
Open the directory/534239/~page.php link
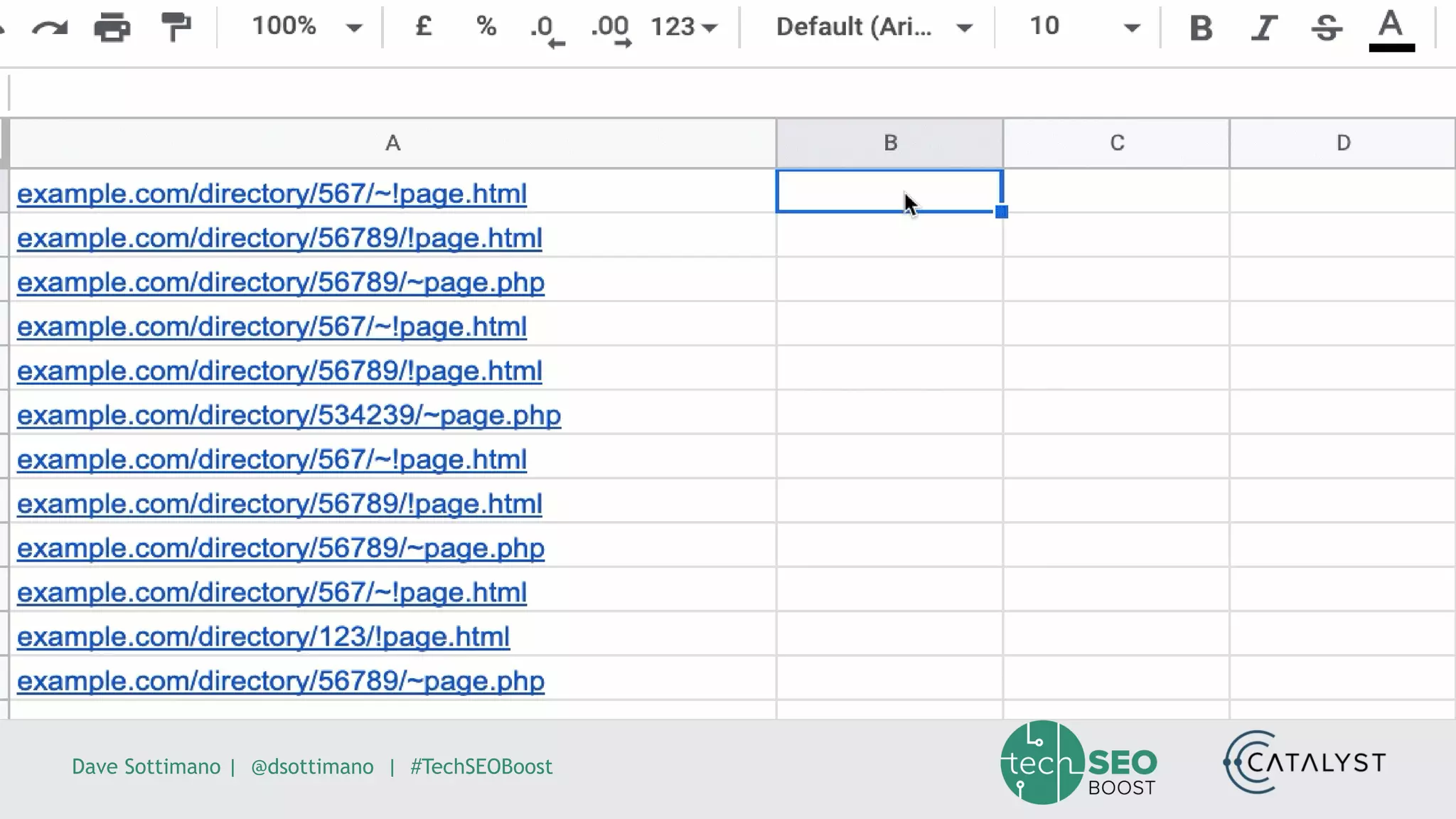pyautogui.click(x=289, y=415)
